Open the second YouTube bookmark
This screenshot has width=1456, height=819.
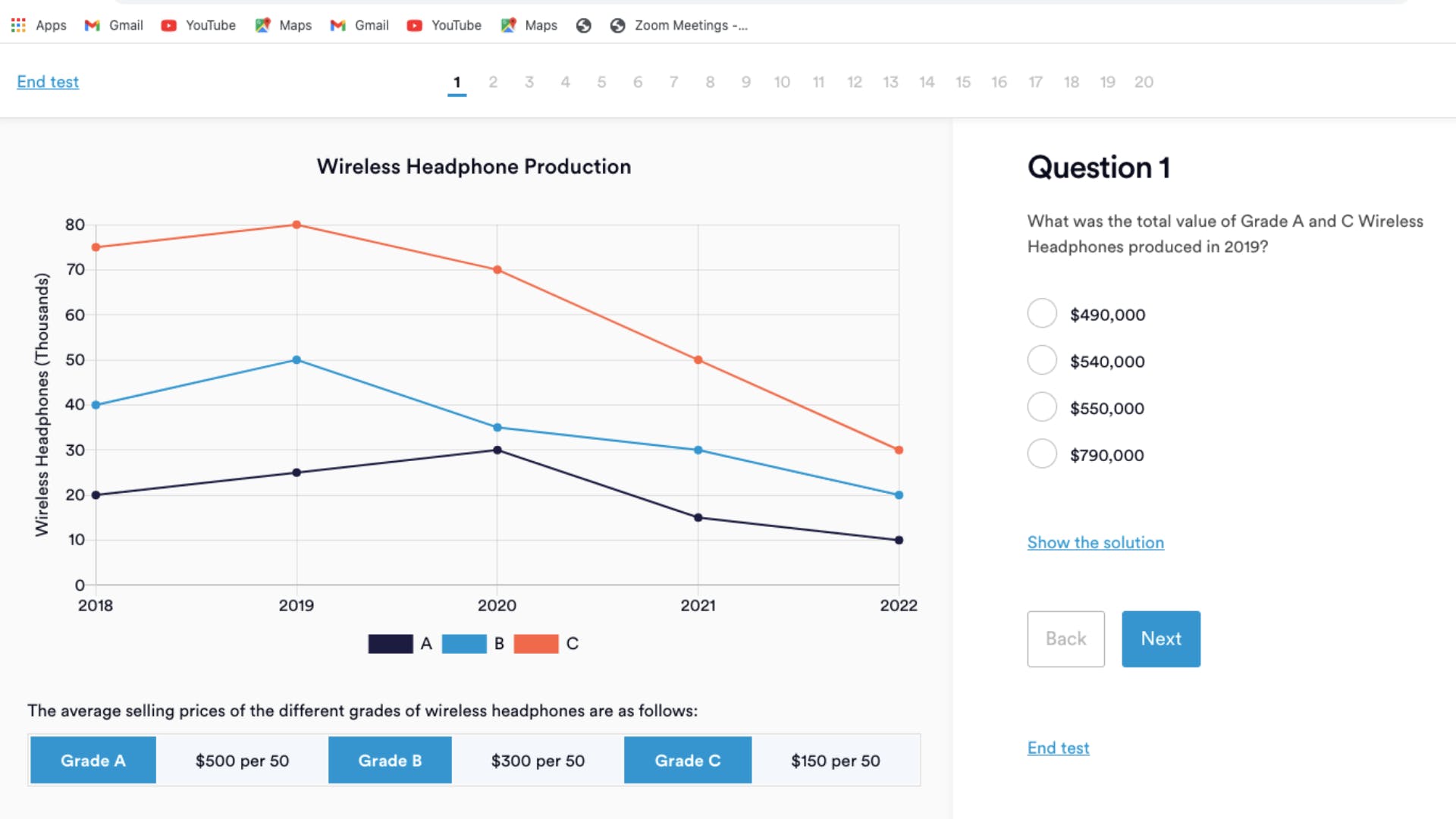point(444,25)
